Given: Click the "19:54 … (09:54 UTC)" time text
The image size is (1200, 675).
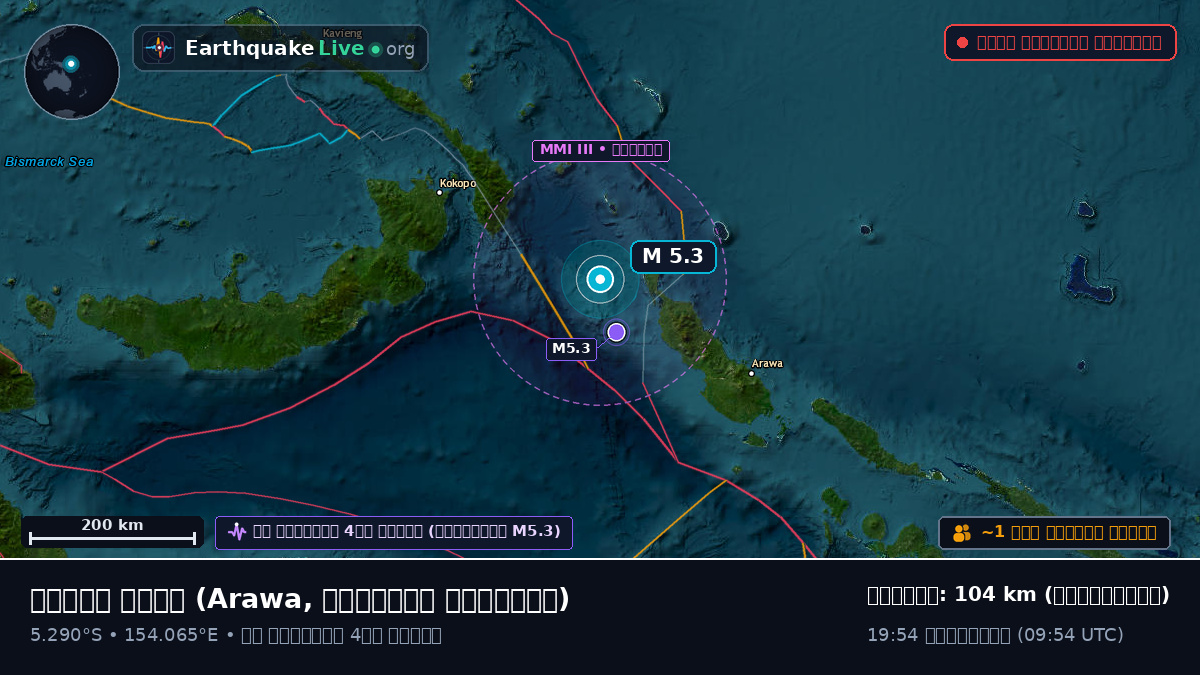Looking at the screenshot, I should pyautogui.click(x=995, y=635).
